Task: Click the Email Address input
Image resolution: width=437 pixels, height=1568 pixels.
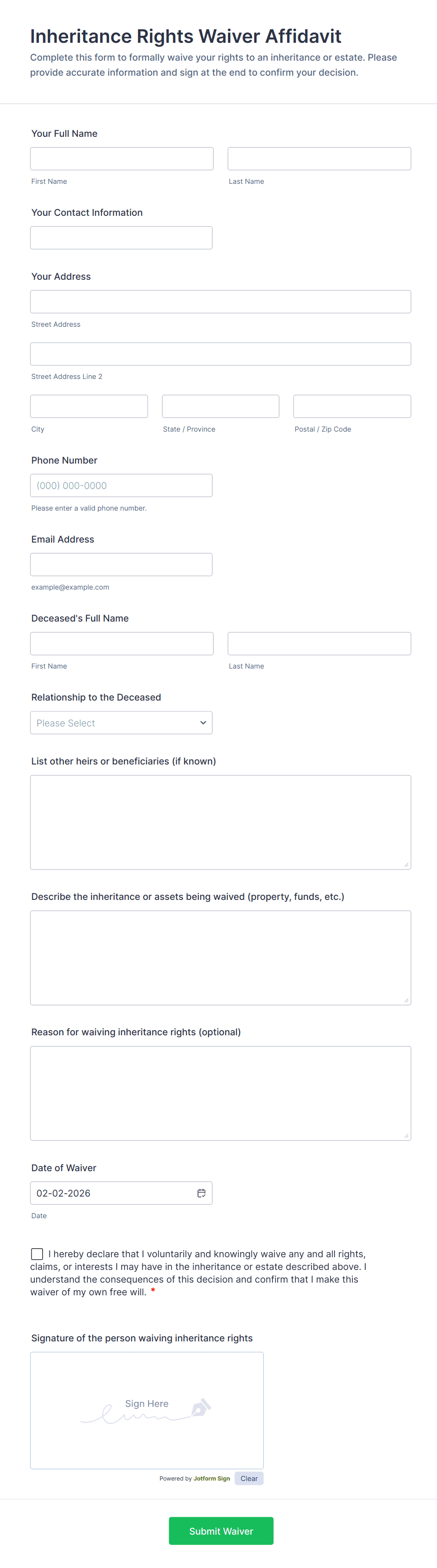Action: click(121, 564)
